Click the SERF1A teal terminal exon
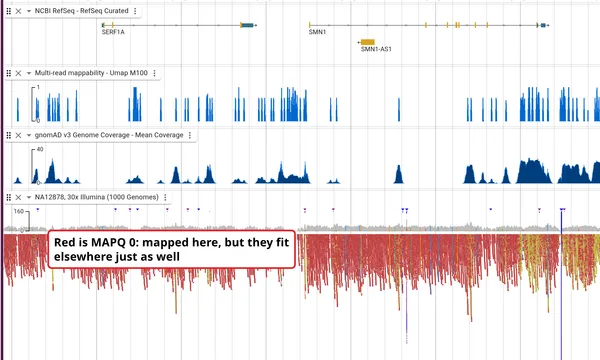The height and width of the screenshot is (360, 600). click(248, 25)
